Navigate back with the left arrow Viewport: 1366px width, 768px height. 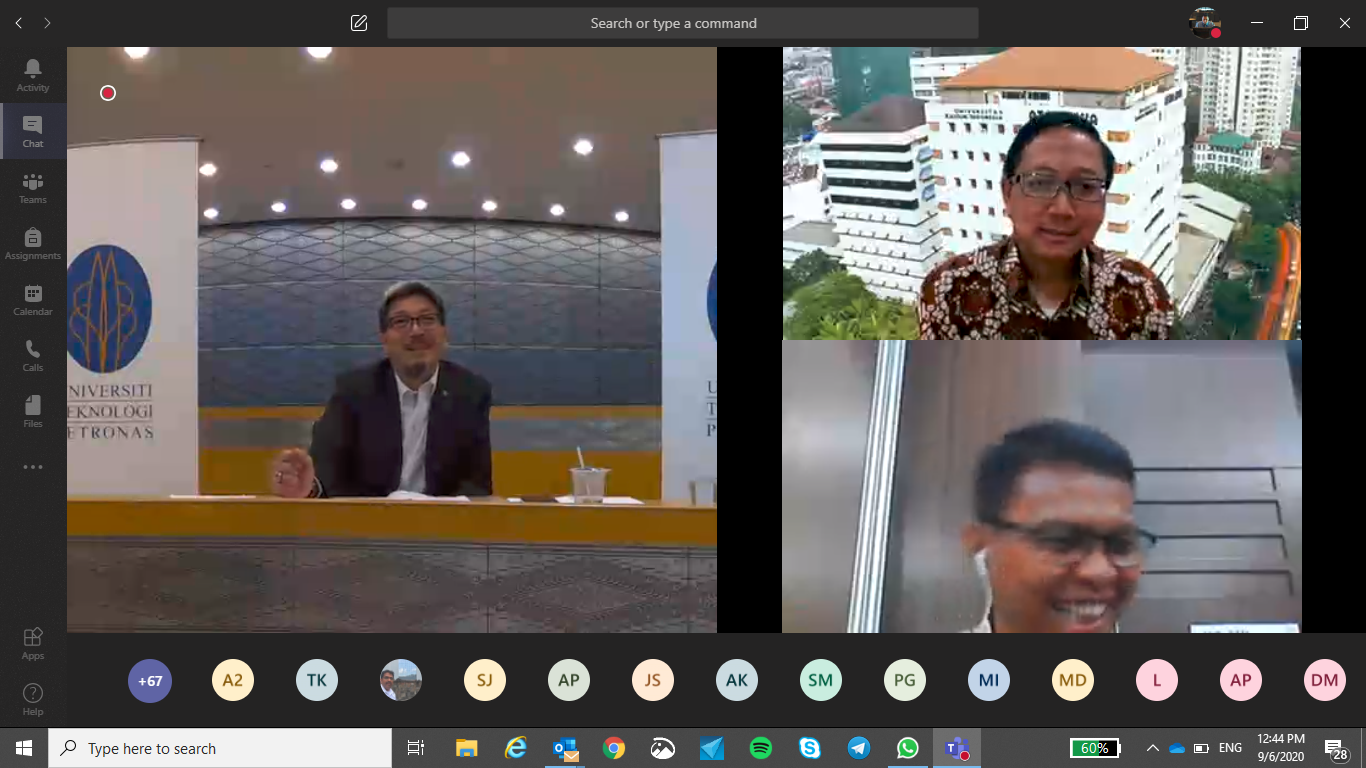click(x=18, y=22)
